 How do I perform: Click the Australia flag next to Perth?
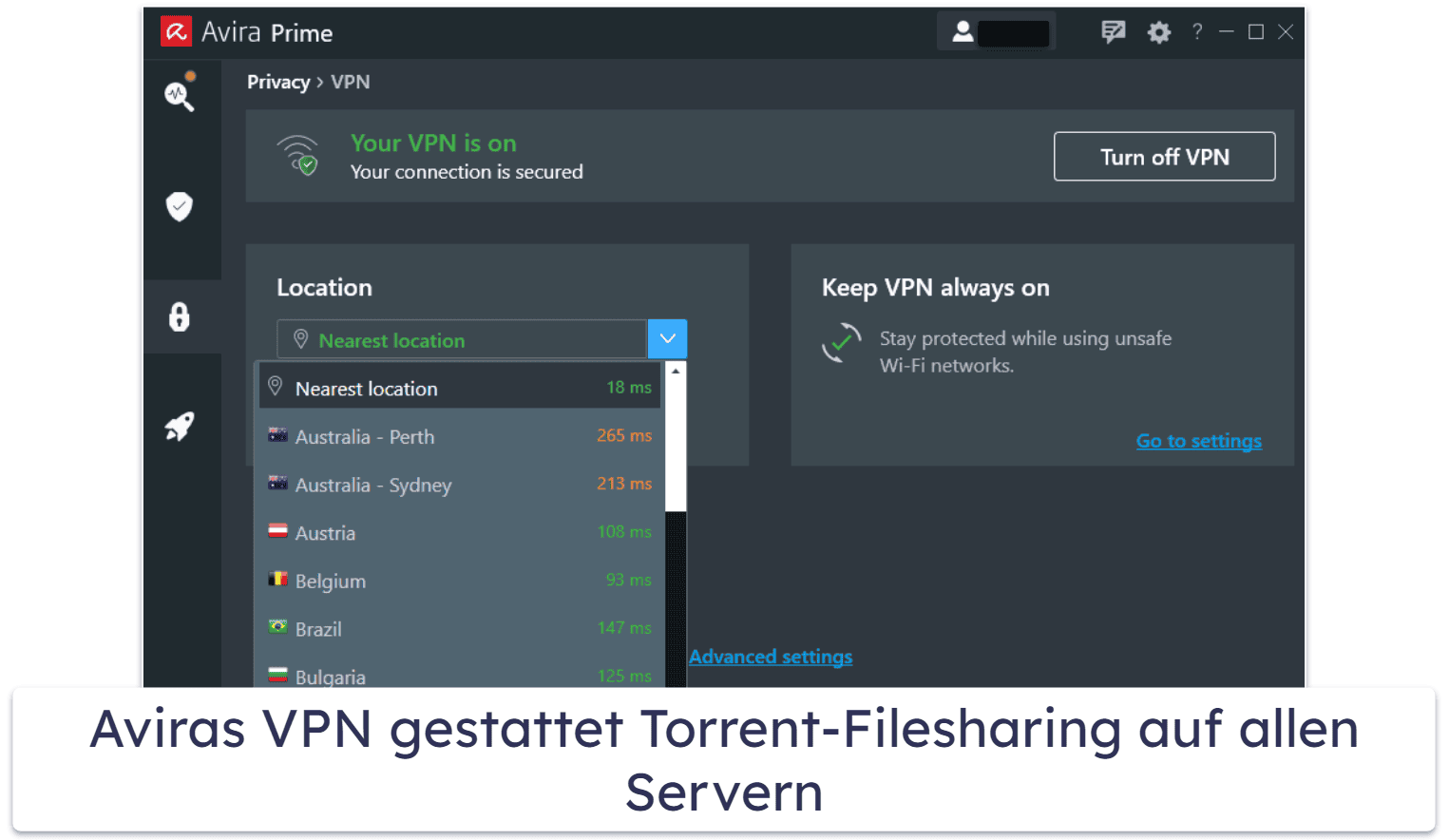tap(277, 435)
